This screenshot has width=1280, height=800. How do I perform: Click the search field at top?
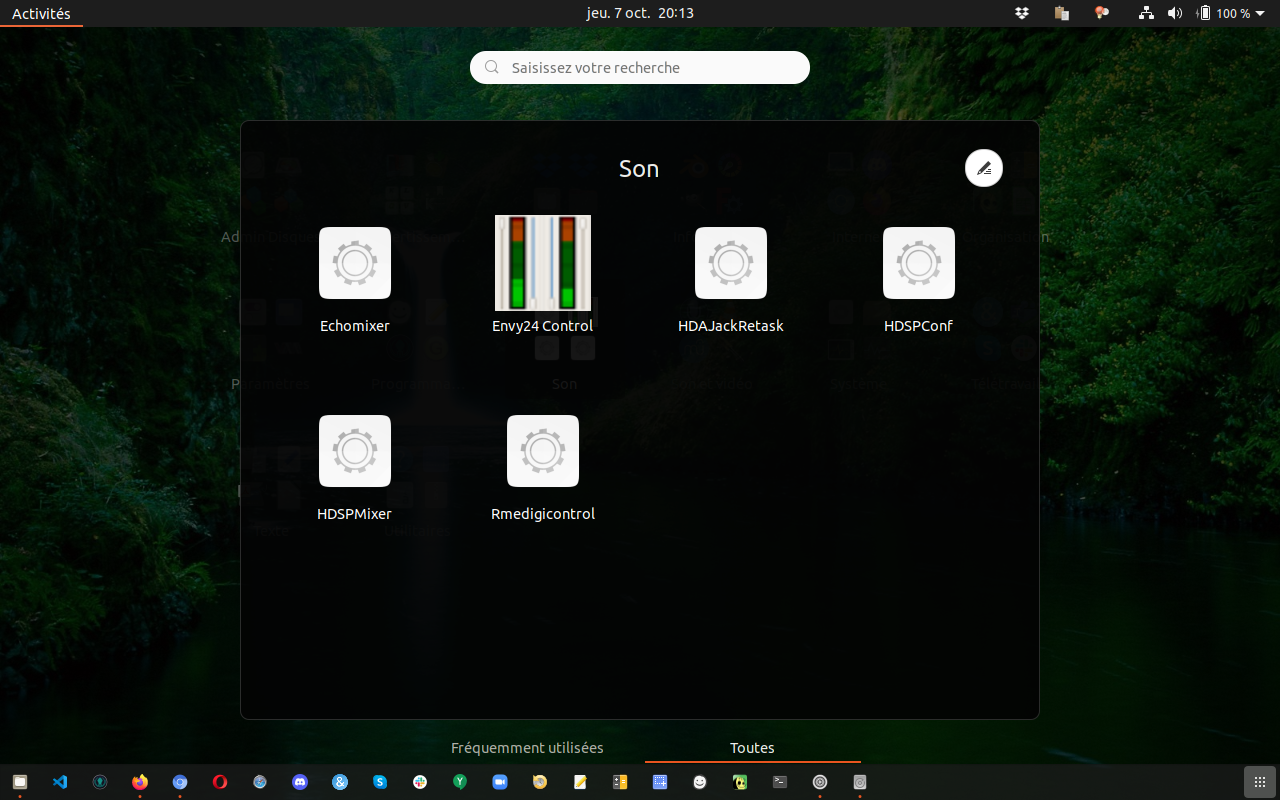(x=640, y=68)
